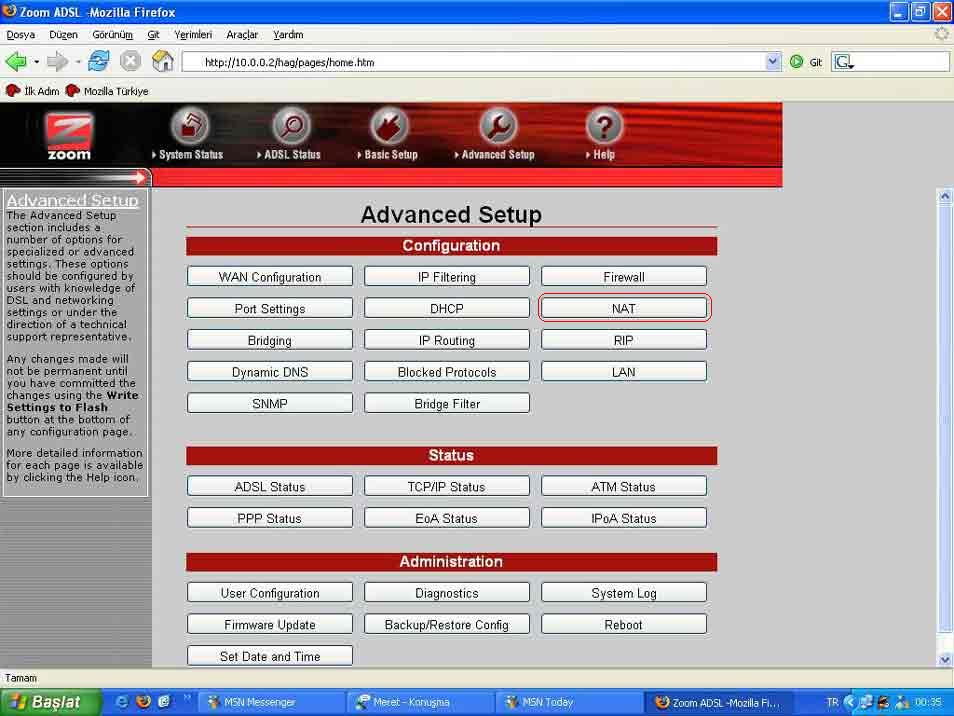
Task: Open the Mozilla Türkiye bookmark
Action: pyautogui.click(x=106, y=91)
